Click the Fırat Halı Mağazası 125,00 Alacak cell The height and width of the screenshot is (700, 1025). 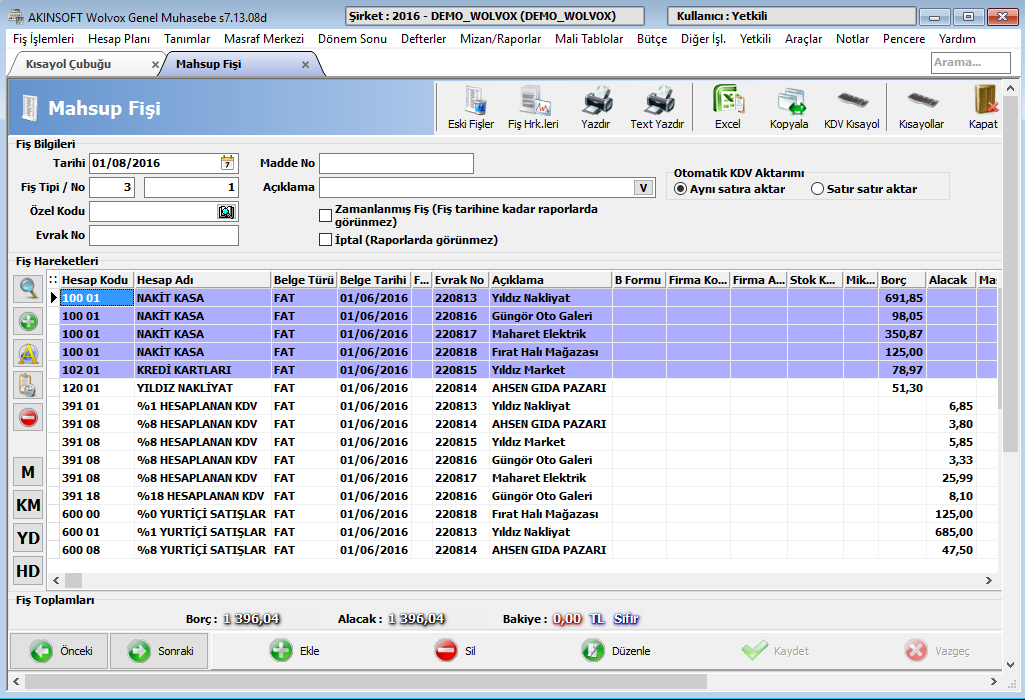pos(951,514)
